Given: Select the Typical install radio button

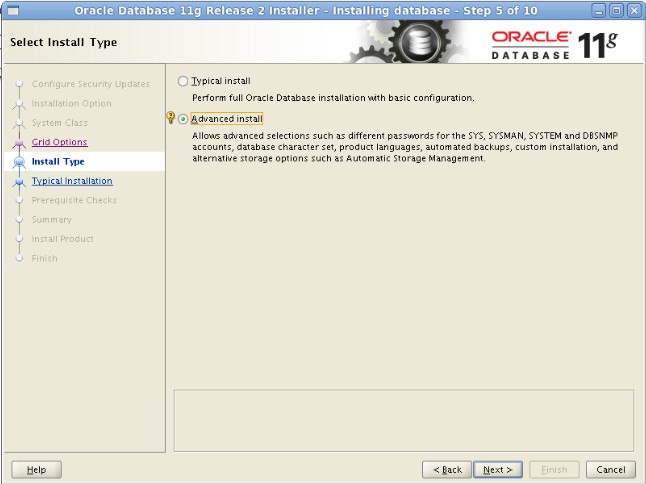Looking at the screenshot, I should (183, 81).
